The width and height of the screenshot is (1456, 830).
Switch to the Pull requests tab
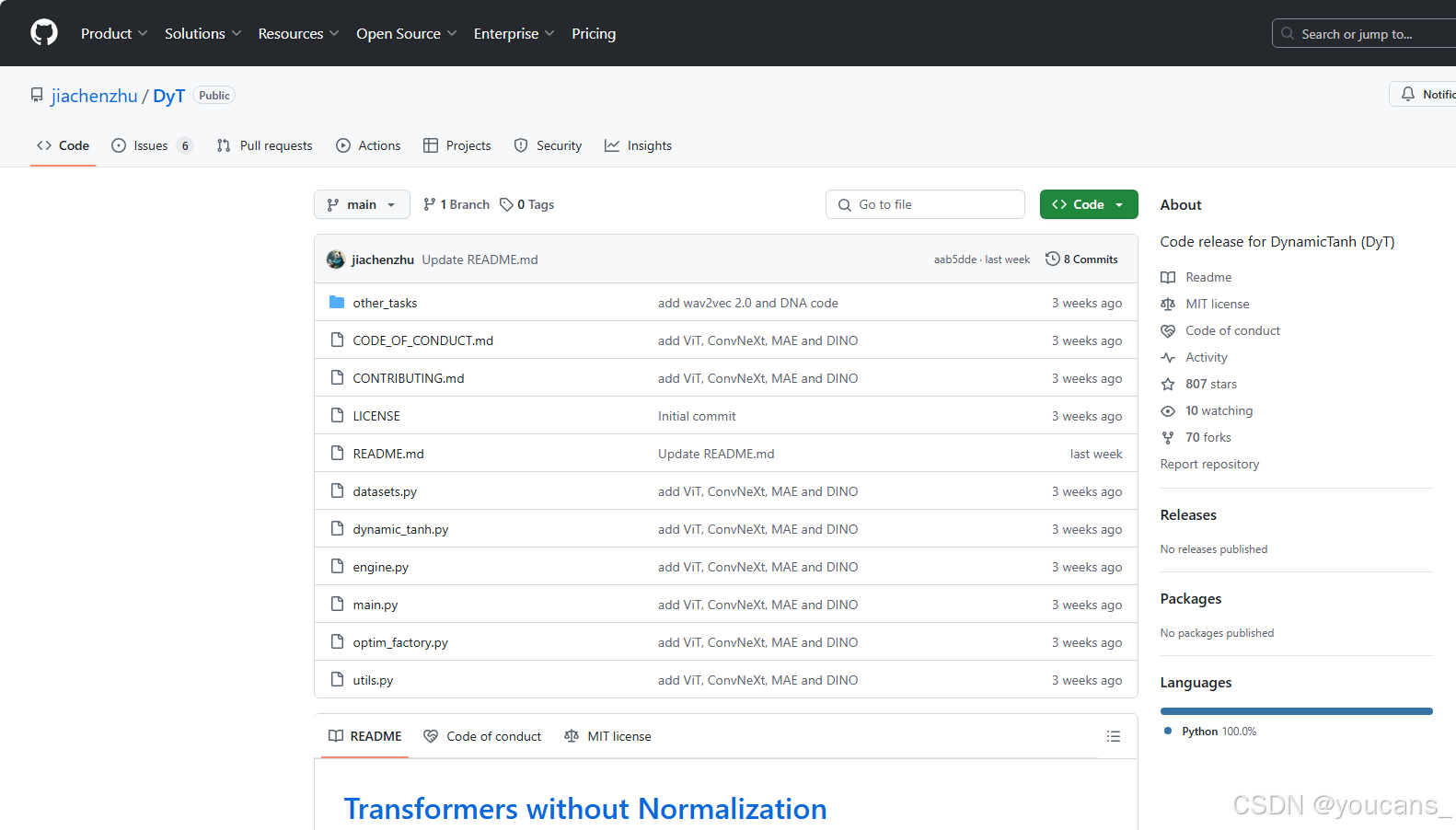click(264, 145)
